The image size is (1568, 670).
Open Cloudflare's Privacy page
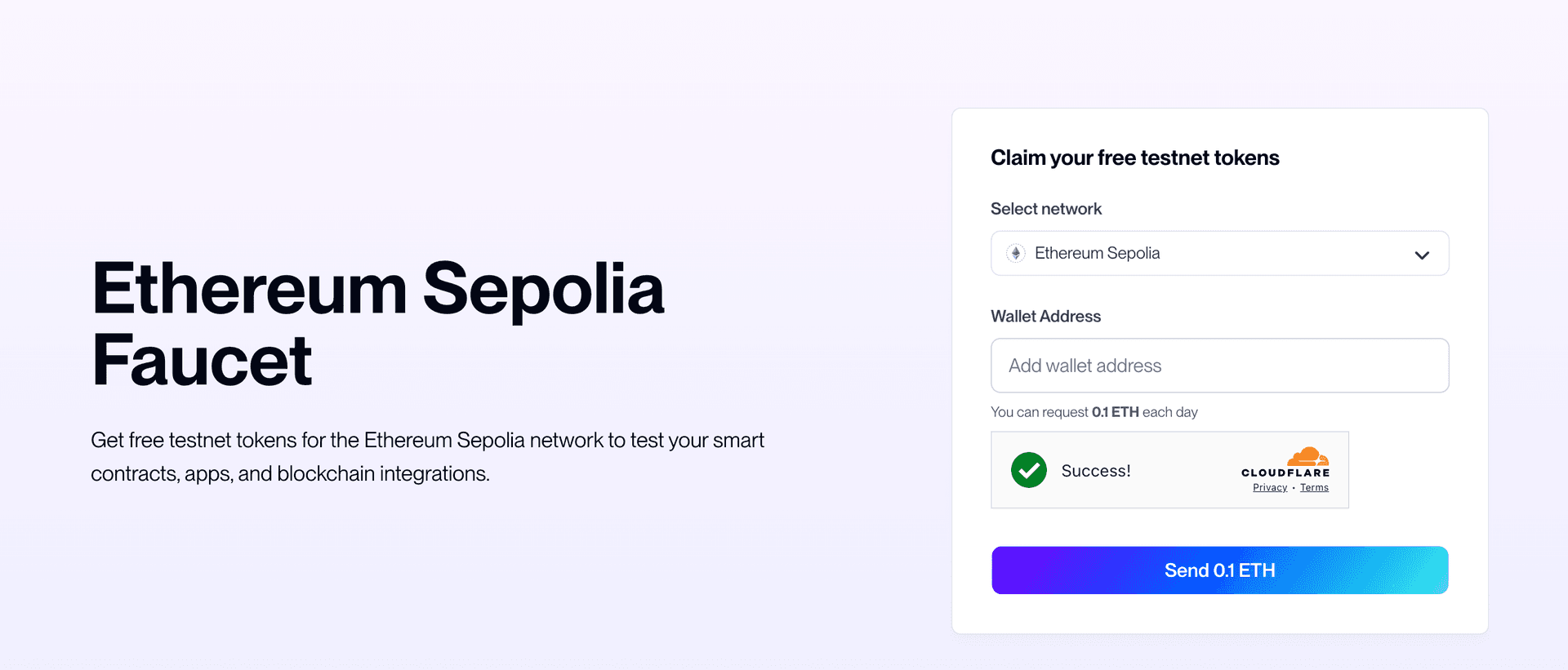pyautogui.click(x=1269, y=486)
